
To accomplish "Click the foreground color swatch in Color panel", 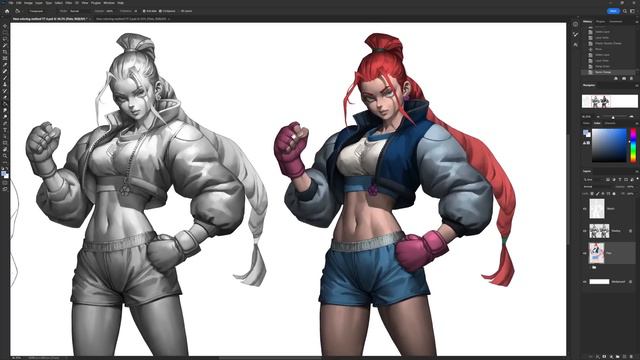I will pyautogui.click(x=586, y=132).
